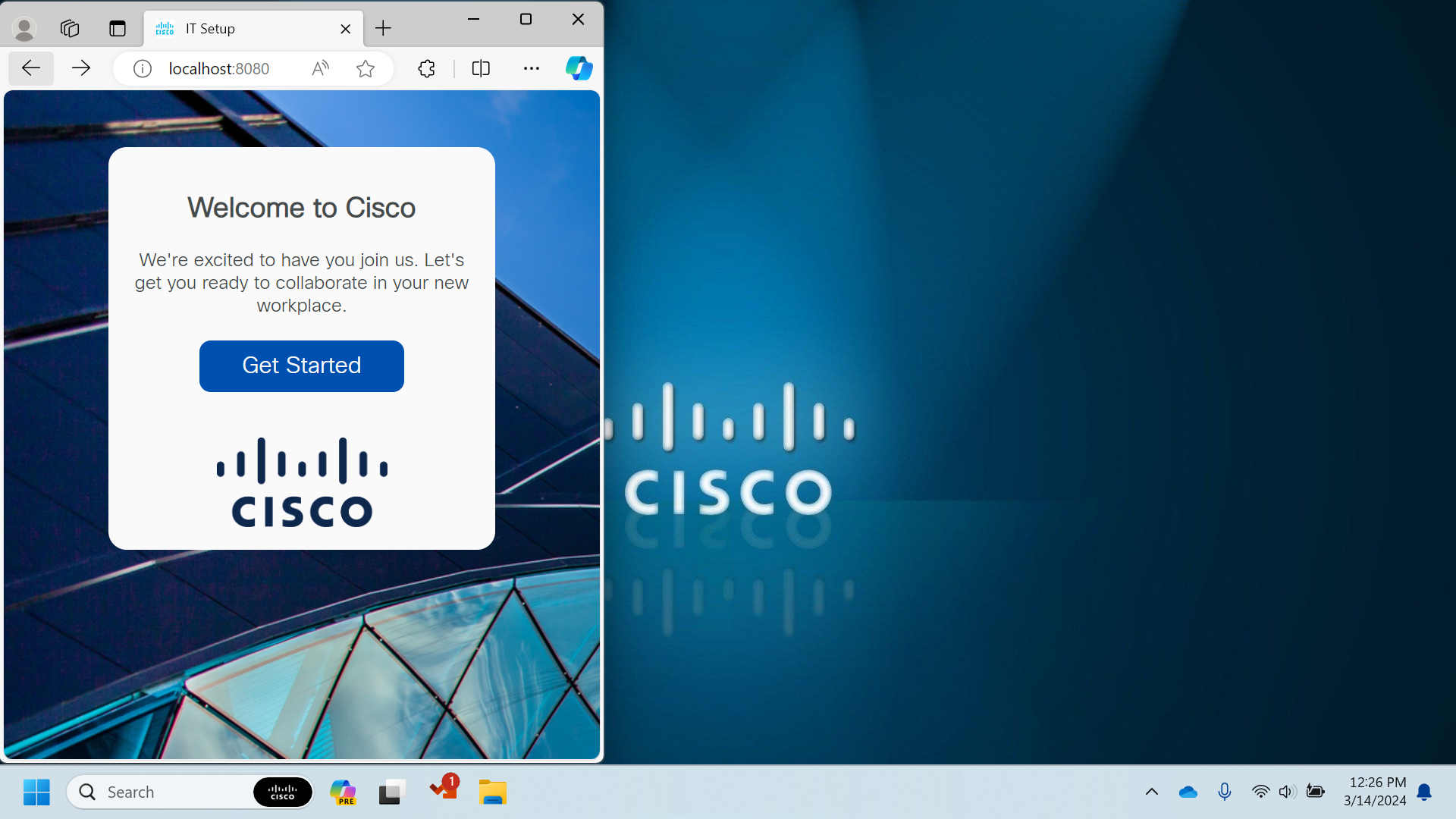Open the Workspaces icon in Edge
Viewport: 1456px width, 819px height.
pos(70,29)
